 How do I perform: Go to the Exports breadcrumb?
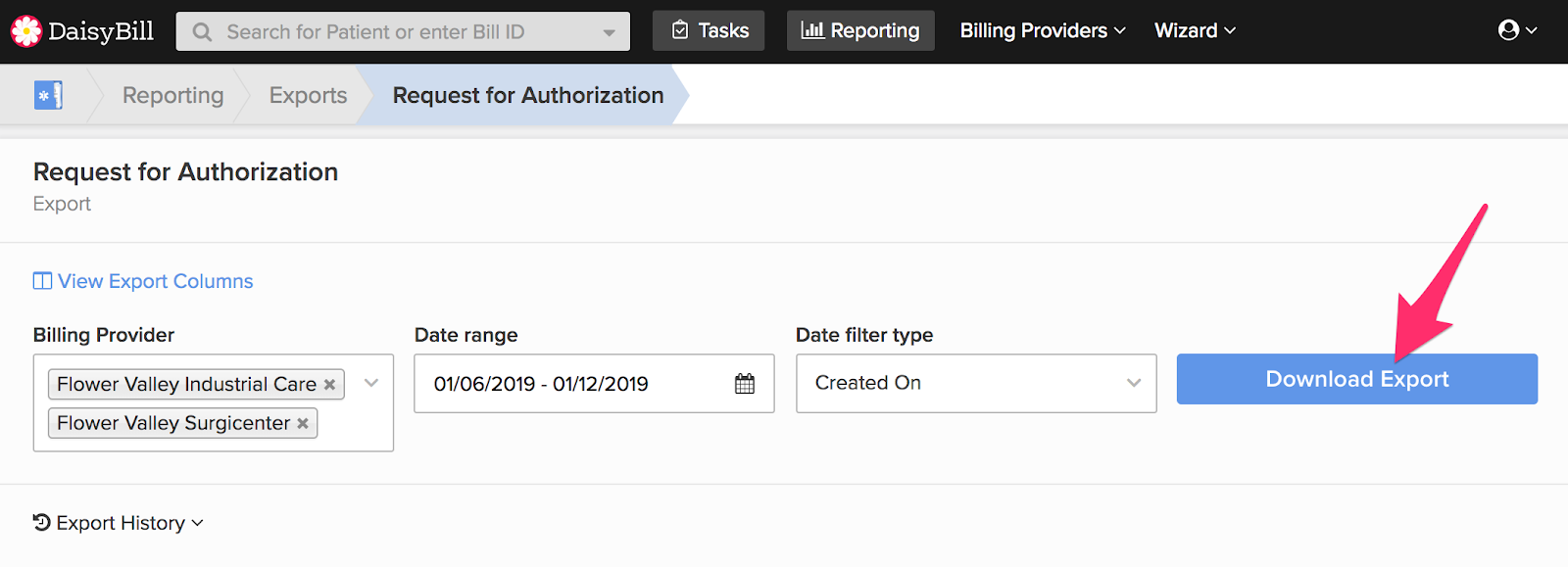coord(308,95)
